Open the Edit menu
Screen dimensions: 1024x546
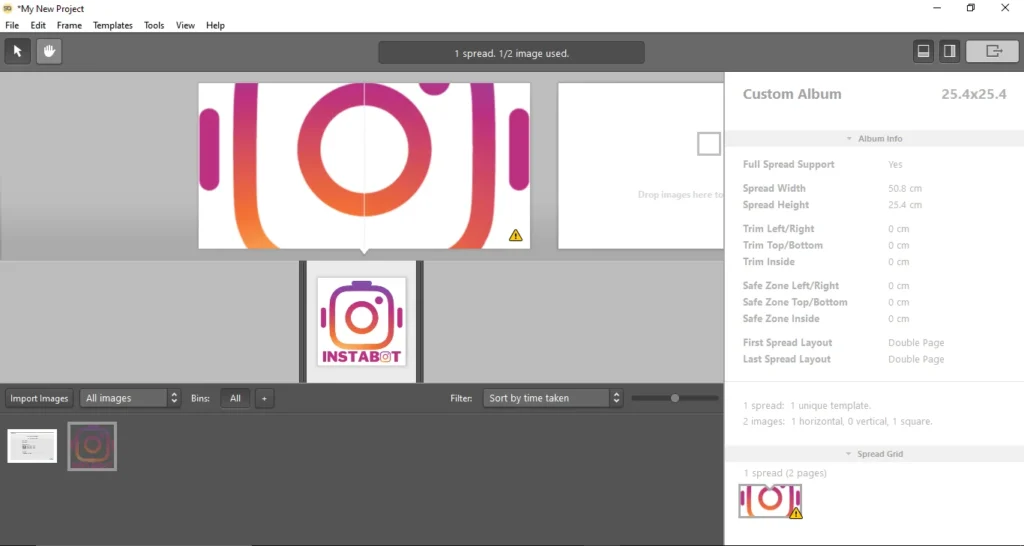[38, 25]
